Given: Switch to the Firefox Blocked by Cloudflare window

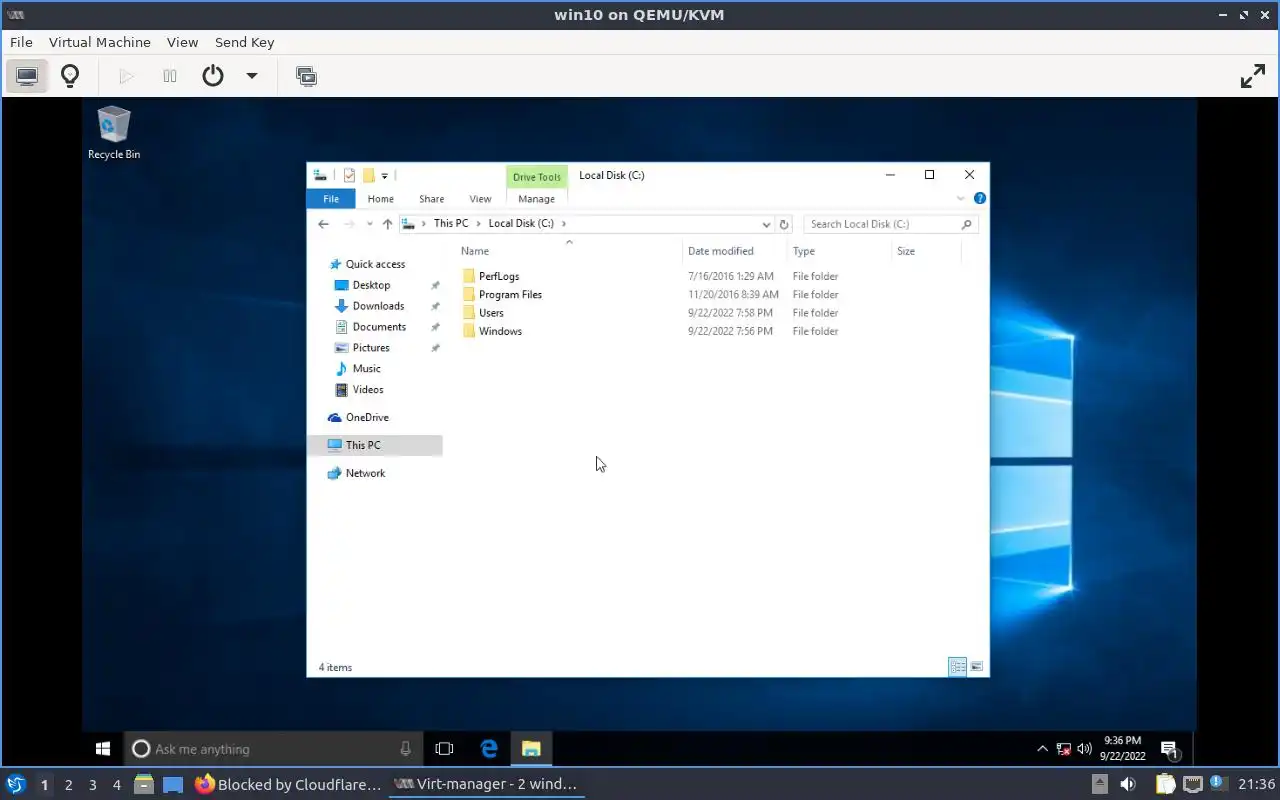Looking at the screenshot, I should coord(288,784).
